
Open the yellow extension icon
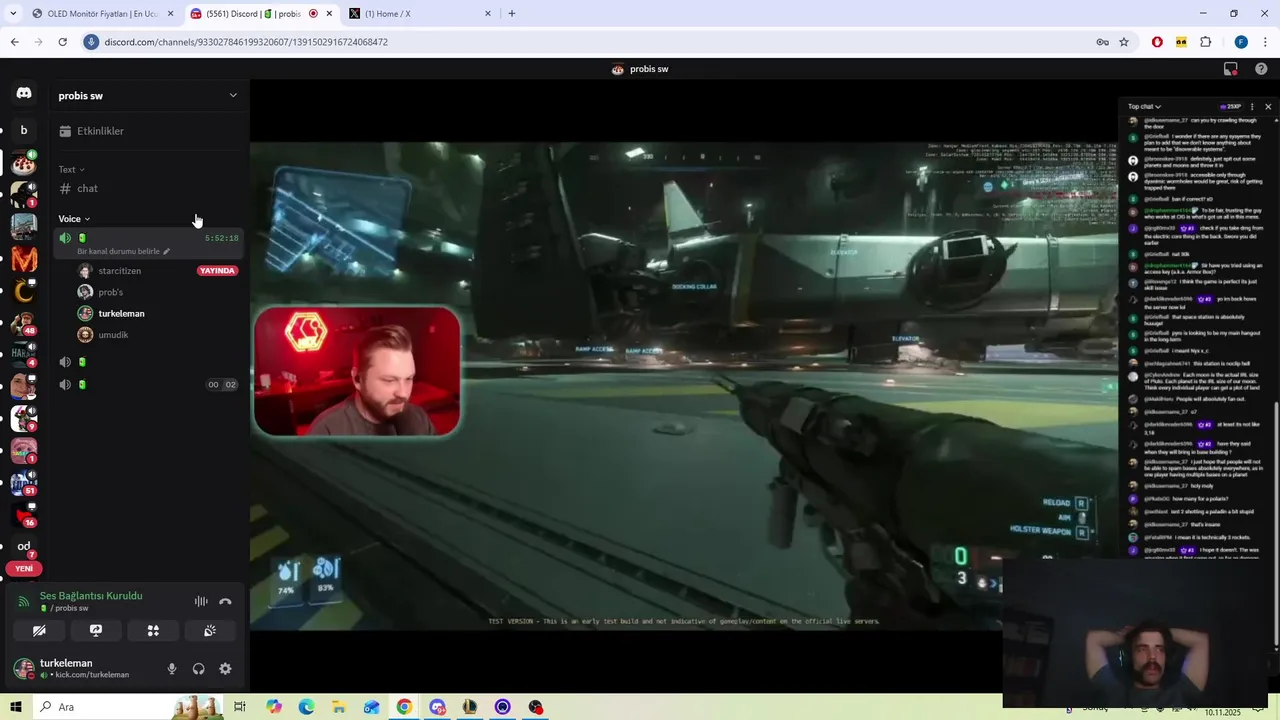[x=1181, y=42]
